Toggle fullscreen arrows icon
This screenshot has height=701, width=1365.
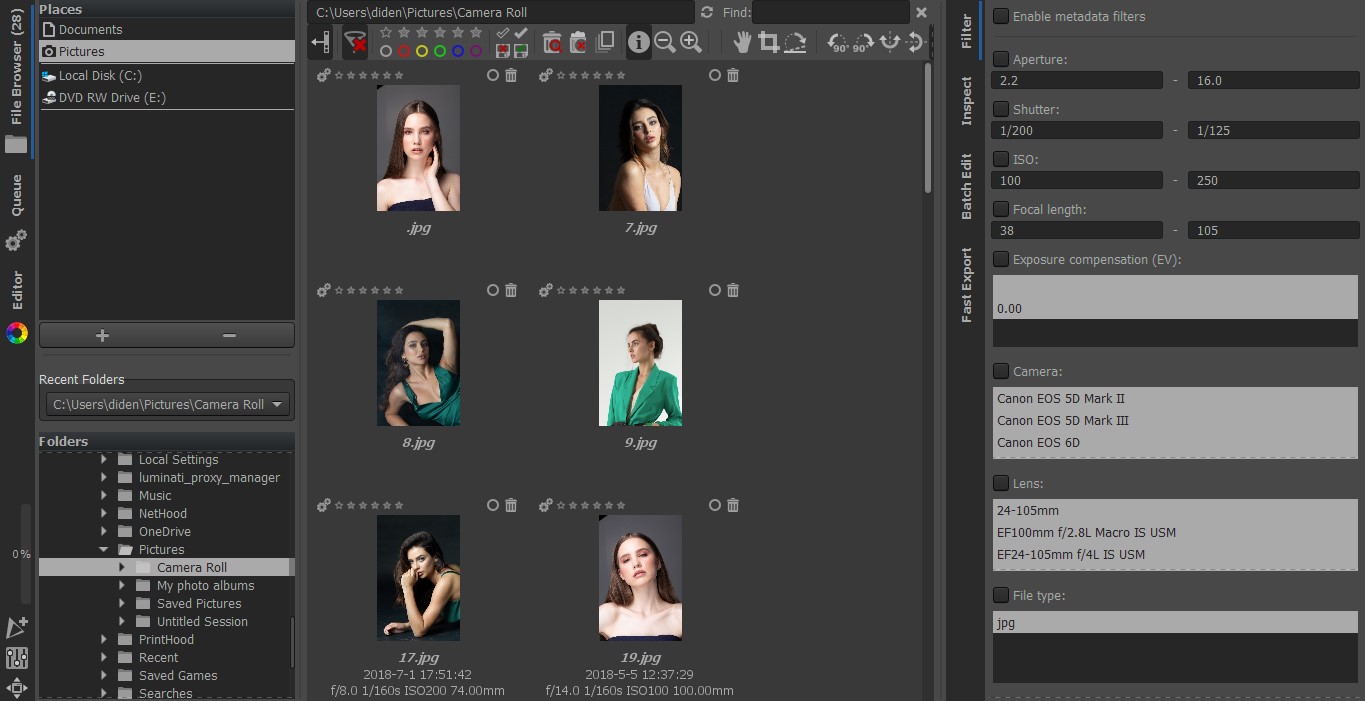tap(17, 687)
